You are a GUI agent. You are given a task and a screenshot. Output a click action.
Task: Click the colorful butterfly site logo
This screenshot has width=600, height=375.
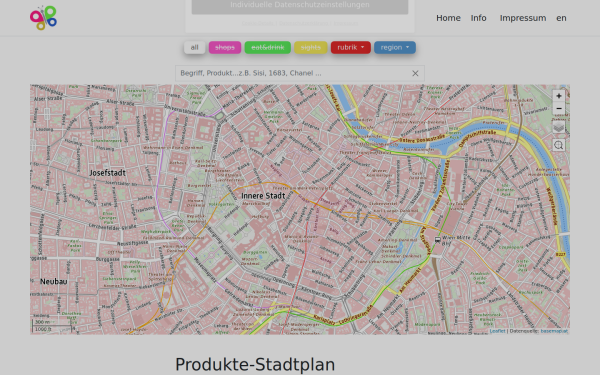tap(43, 18)
